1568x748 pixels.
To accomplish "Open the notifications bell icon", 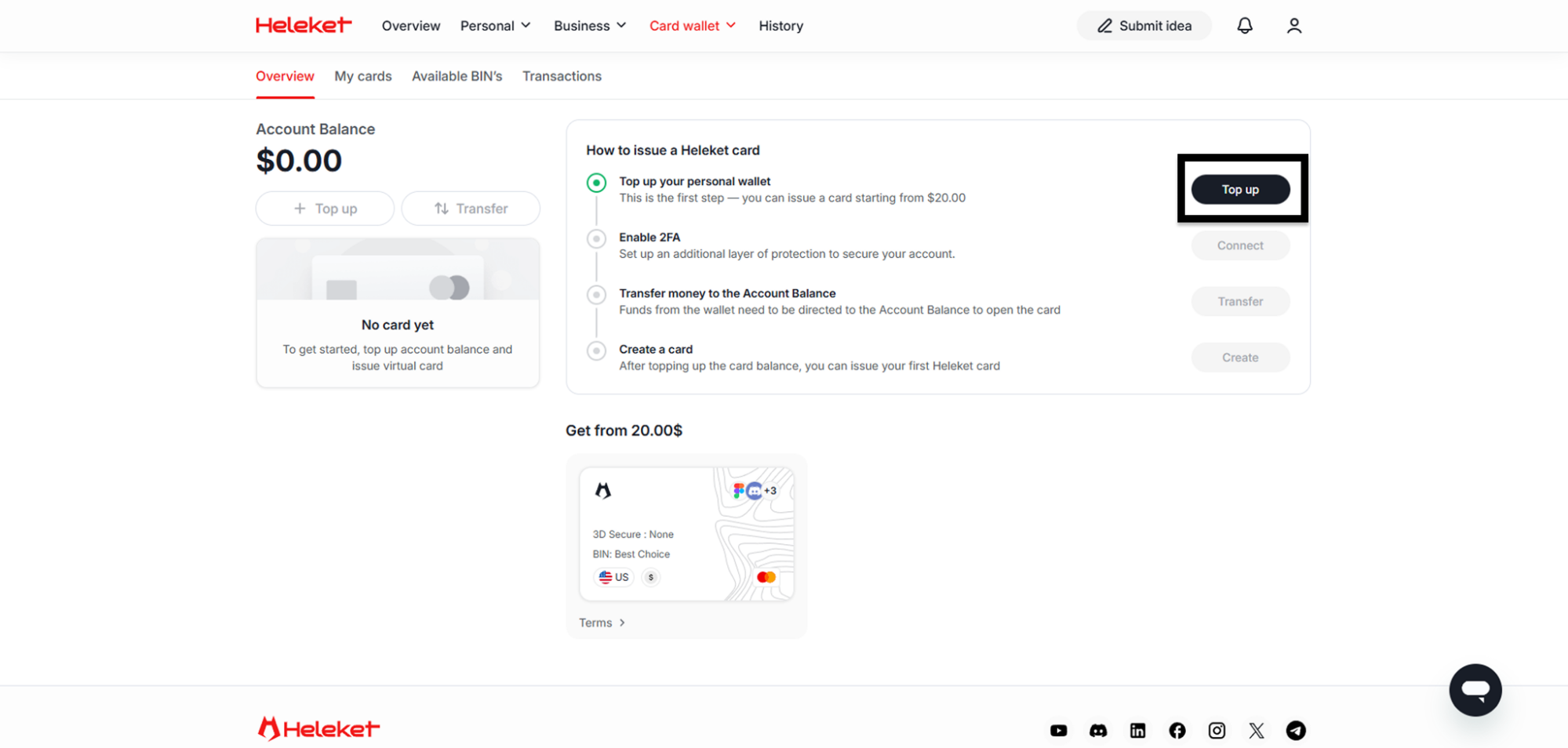I will coord(1244,26).
